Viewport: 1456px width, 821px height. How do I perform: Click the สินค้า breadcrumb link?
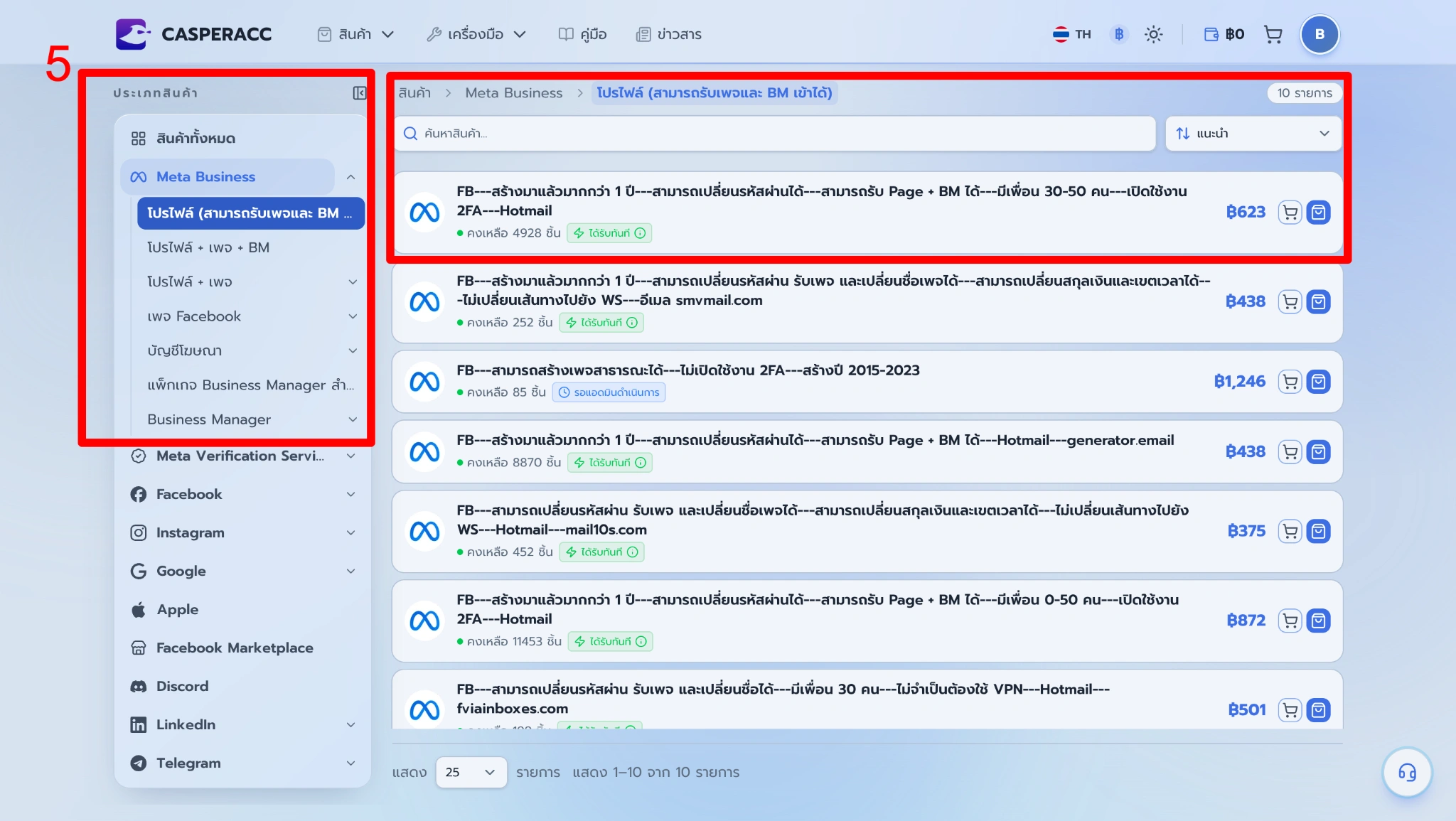click(x=414, y=93)
